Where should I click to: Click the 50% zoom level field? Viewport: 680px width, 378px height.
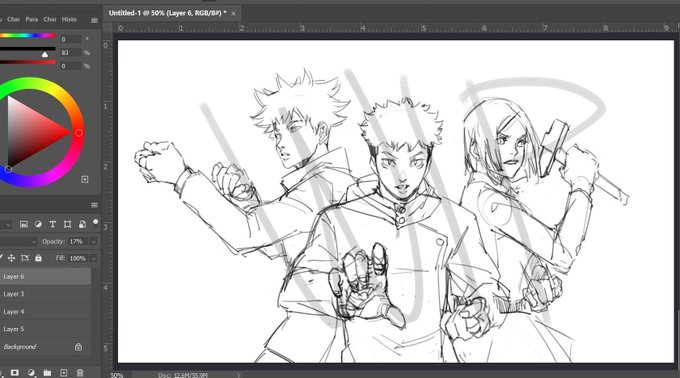click(x=117, y=375)
